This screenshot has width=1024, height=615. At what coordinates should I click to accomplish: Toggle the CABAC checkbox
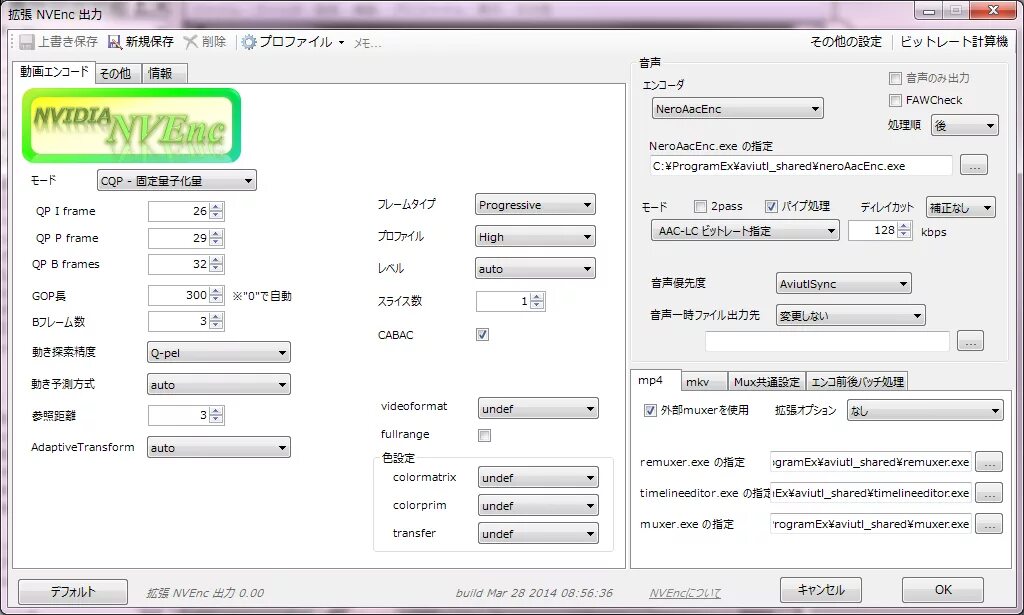tap(483, 335)
